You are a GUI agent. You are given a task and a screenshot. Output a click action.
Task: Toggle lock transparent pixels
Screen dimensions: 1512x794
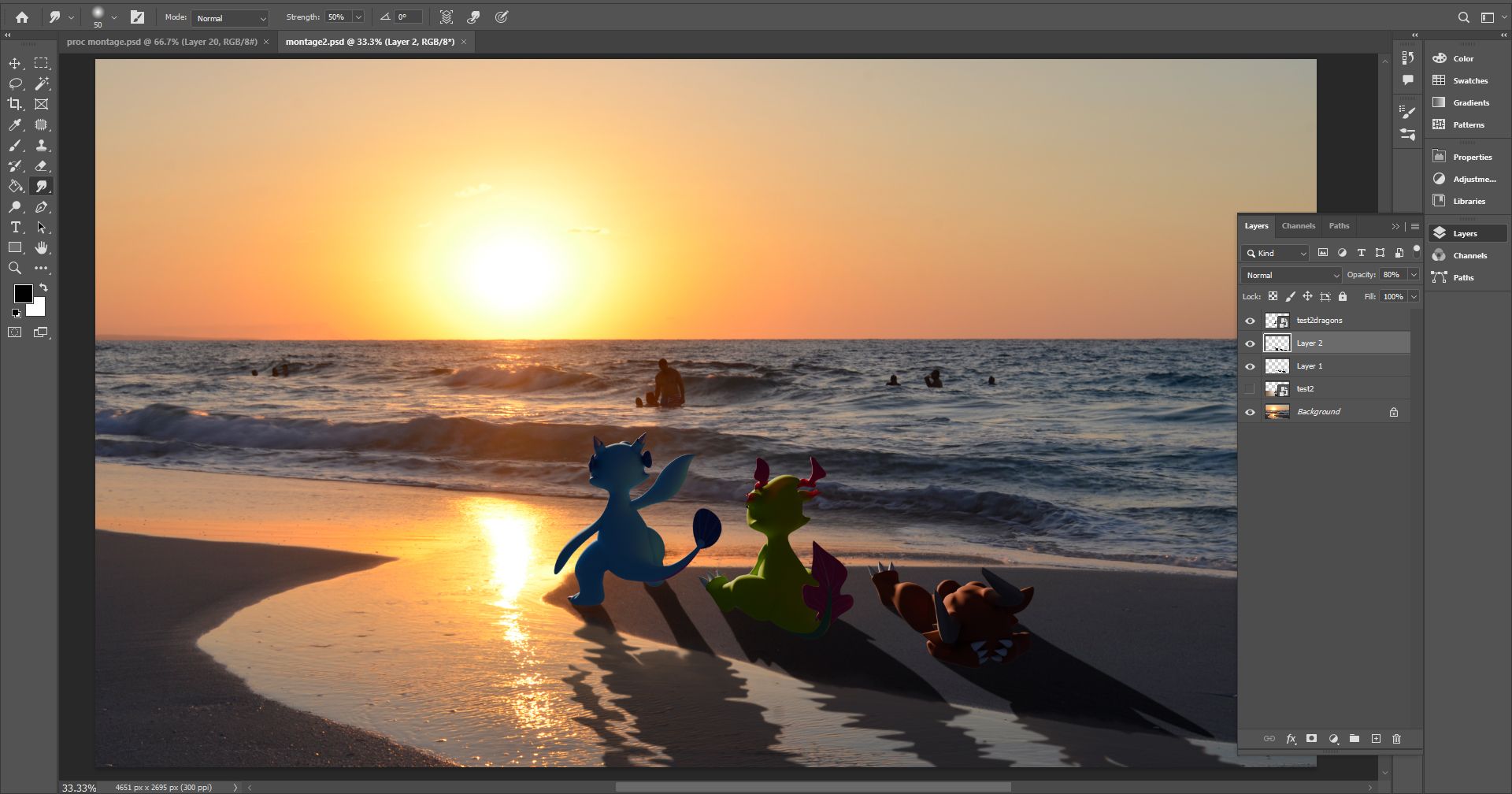[x=1273, y=297]
